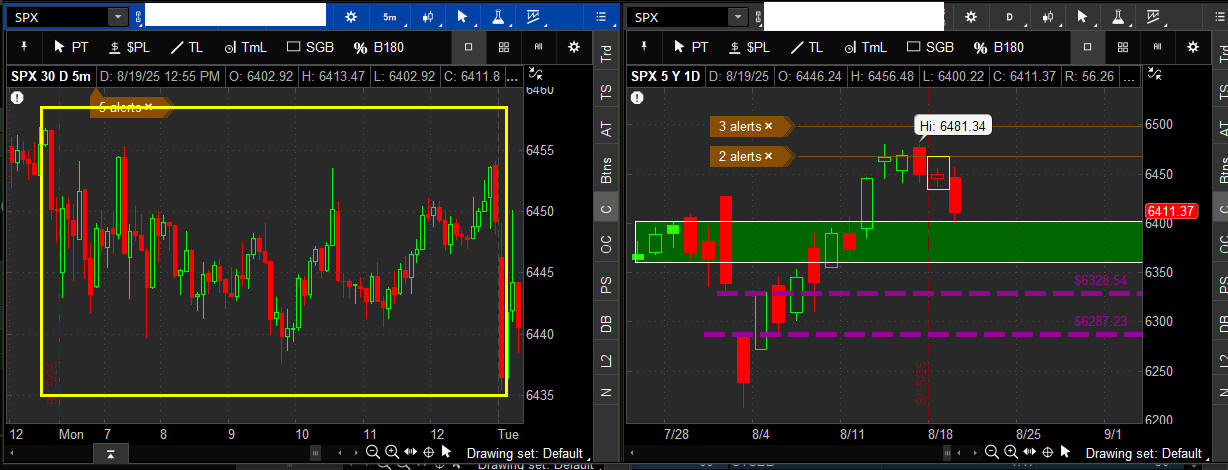Select SGB rectangle tool in right chart
This screenshot has height=470, width=1228.
[930, 47]
